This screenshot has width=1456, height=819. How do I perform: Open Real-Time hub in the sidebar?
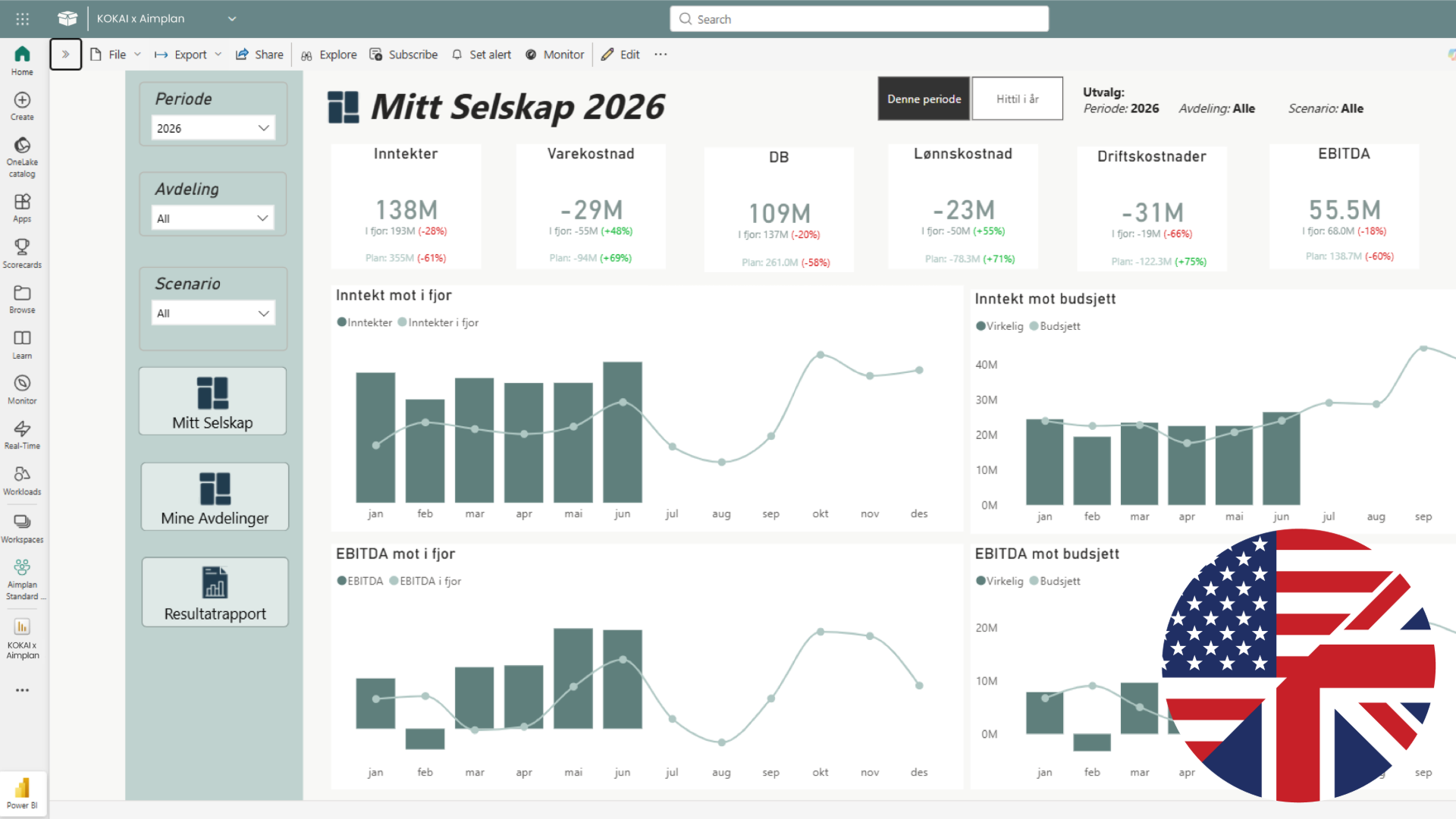pos(22,435)
